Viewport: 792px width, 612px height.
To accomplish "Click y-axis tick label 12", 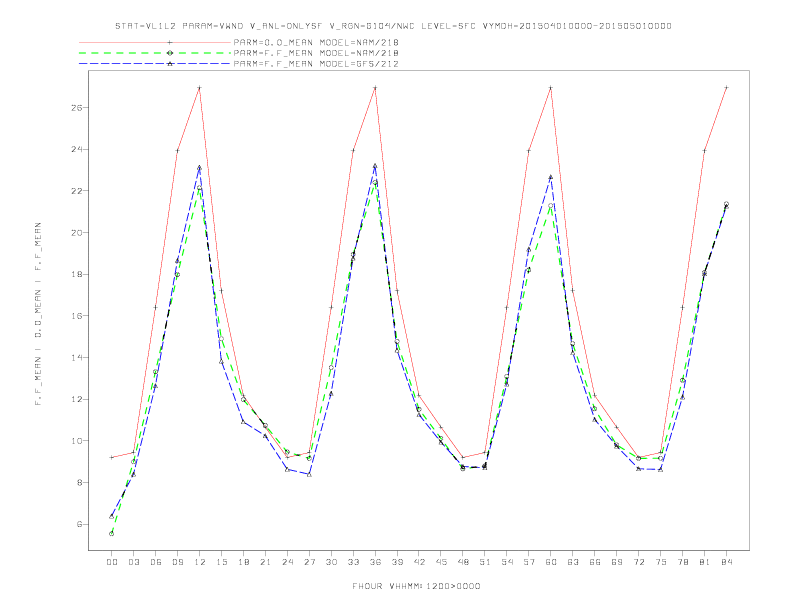I will click(x=77, y=399).
